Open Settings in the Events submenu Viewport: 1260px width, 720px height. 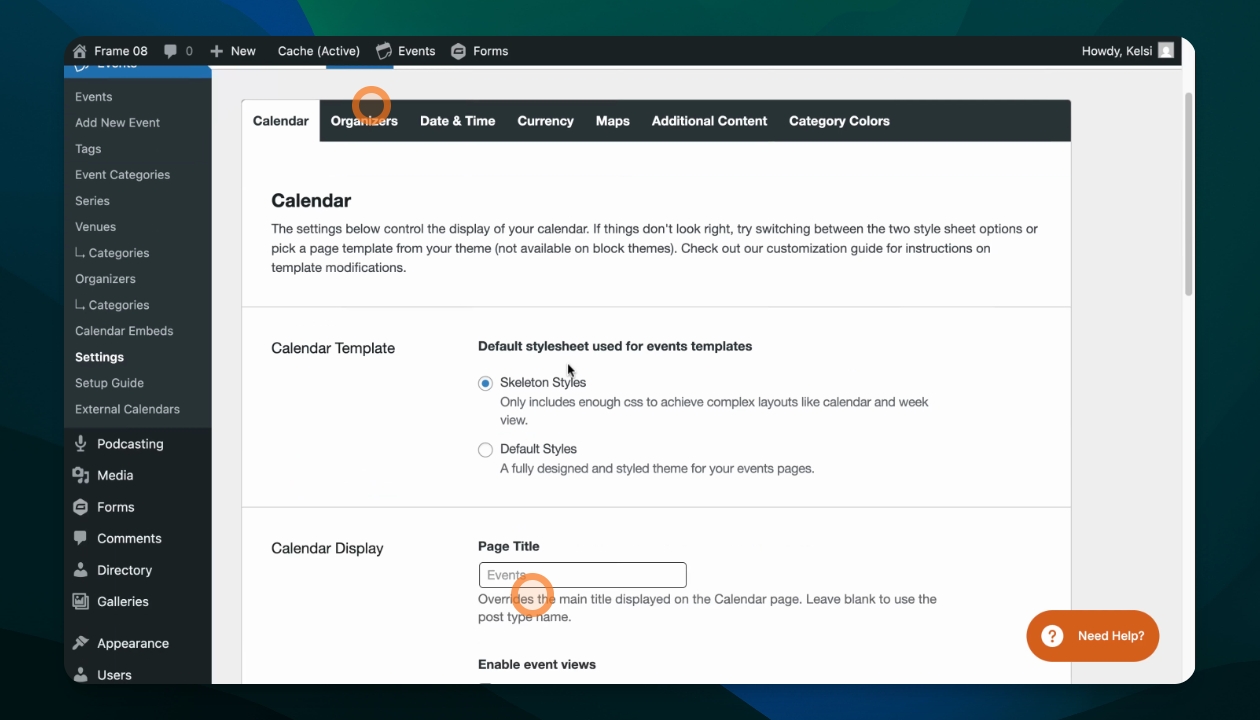100,357
